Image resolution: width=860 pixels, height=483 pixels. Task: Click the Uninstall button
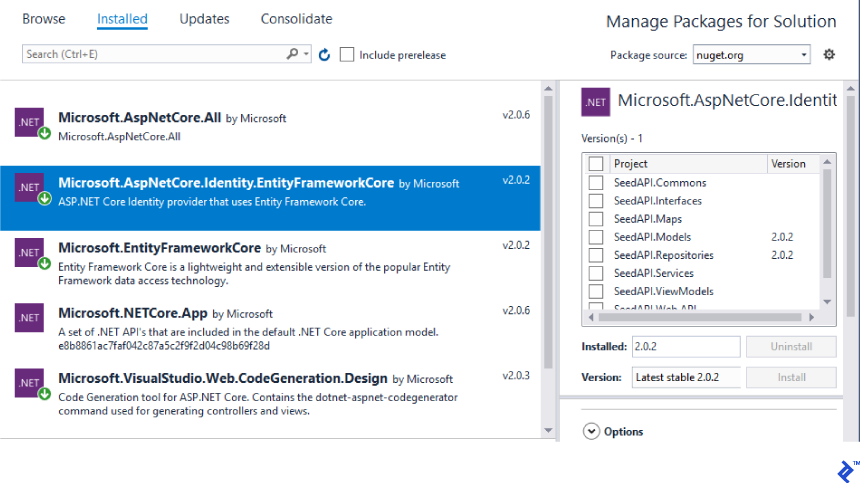coord(791,347)
